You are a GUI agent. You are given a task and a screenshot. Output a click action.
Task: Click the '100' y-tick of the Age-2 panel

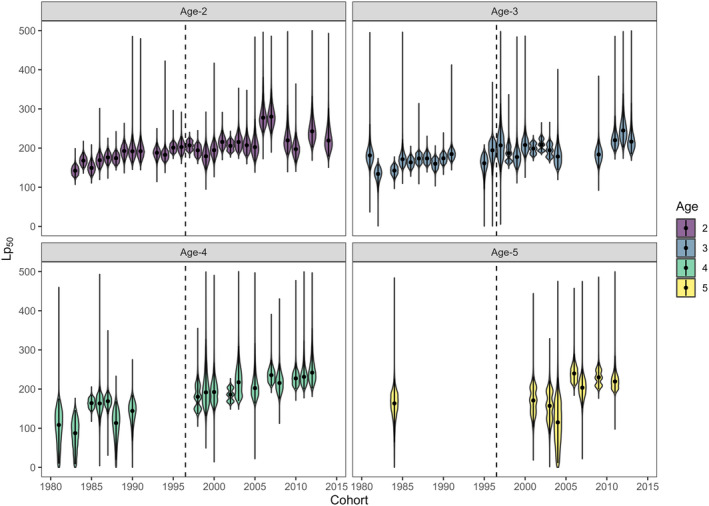tap(29, 187)
